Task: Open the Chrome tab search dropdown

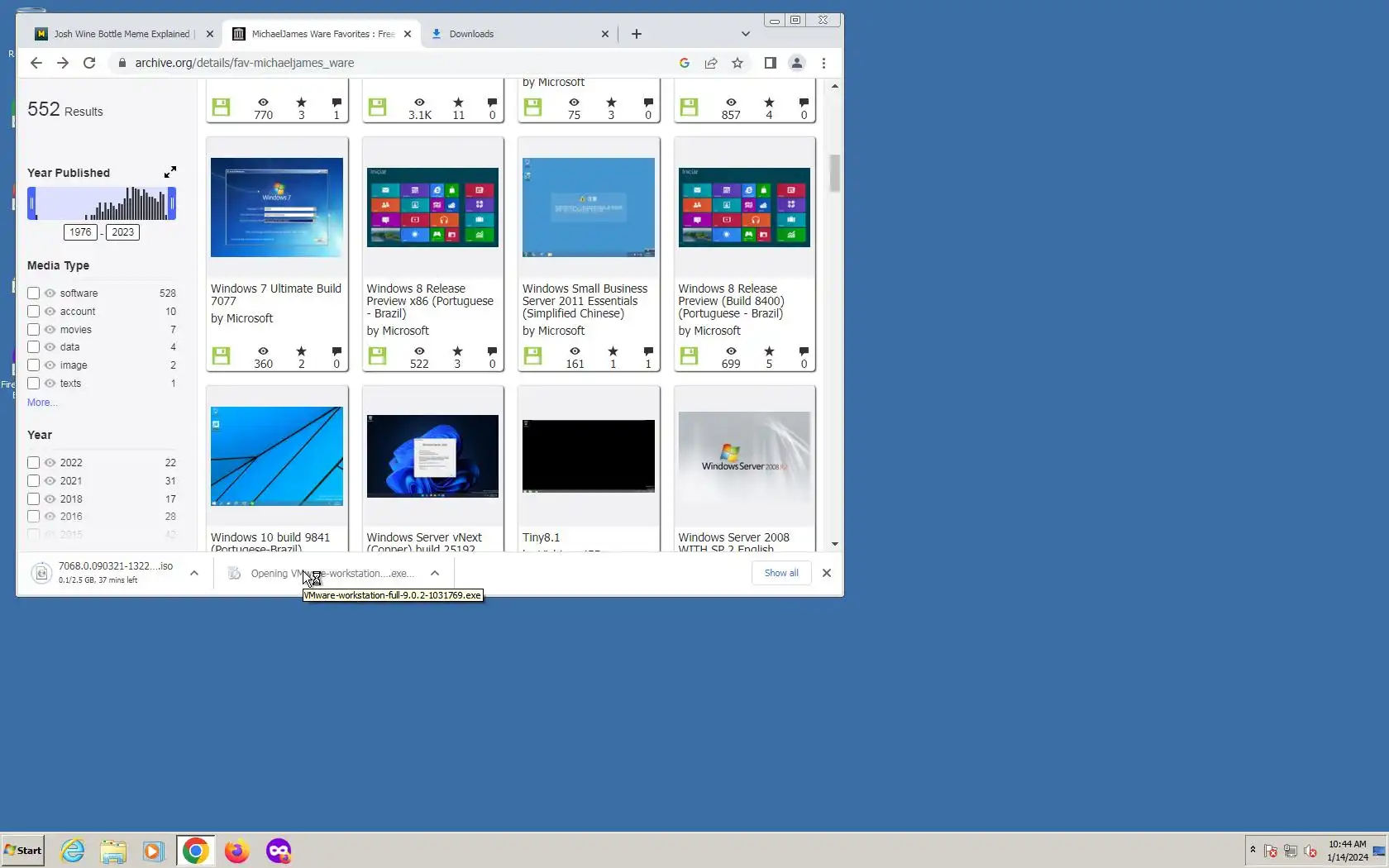Action: click(x=746, y=34)
